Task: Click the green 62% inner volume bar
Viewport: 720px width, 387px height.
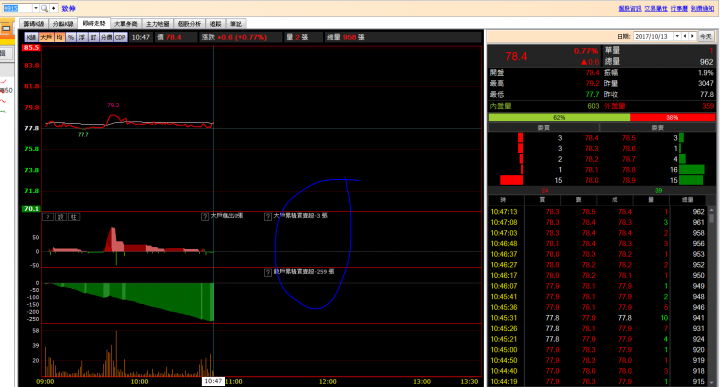Action: (559, 118)
